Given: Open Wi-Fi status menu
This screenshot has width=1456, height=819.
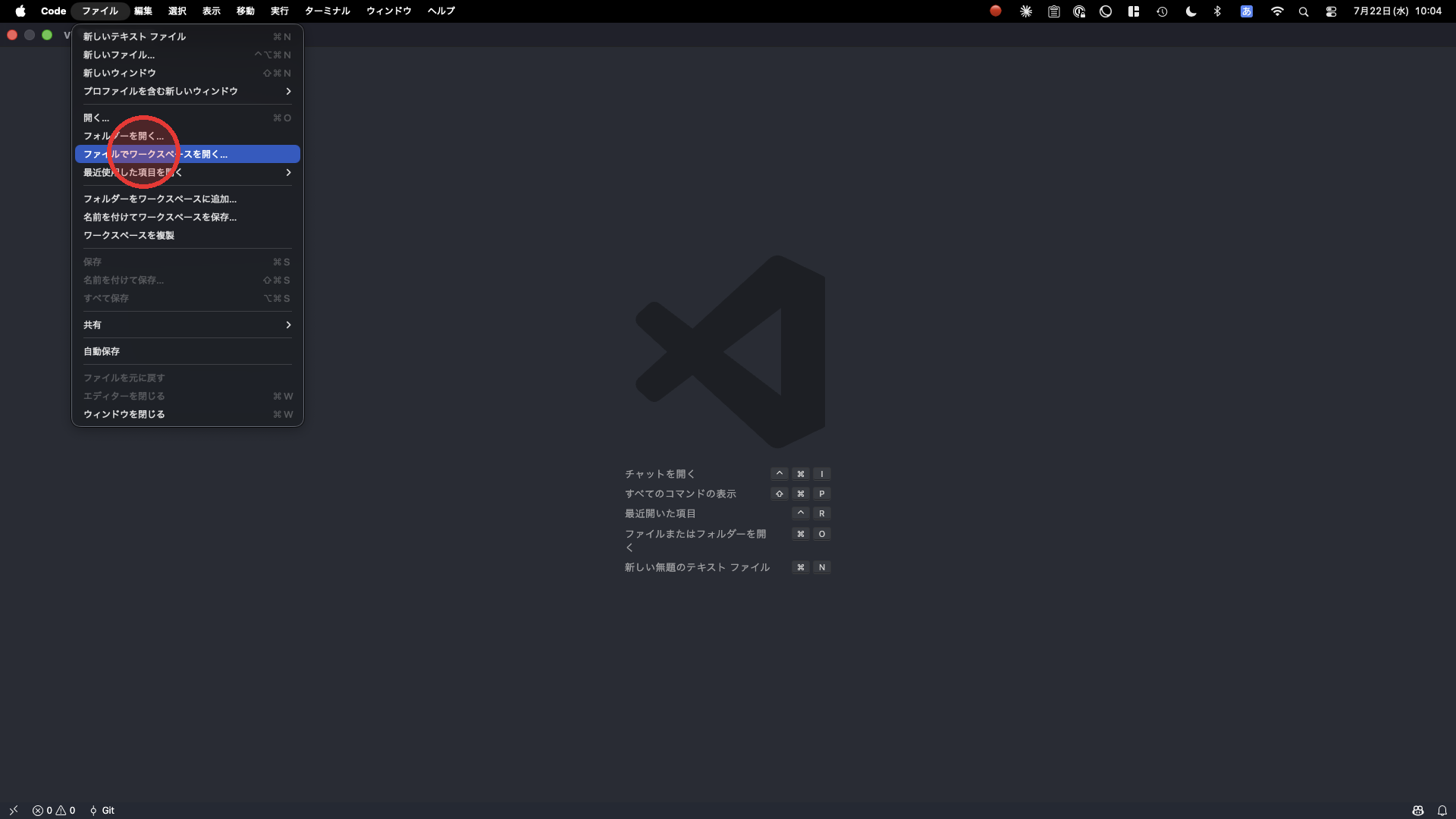Looking at the screenshot, I should [x=1277, y=11].
